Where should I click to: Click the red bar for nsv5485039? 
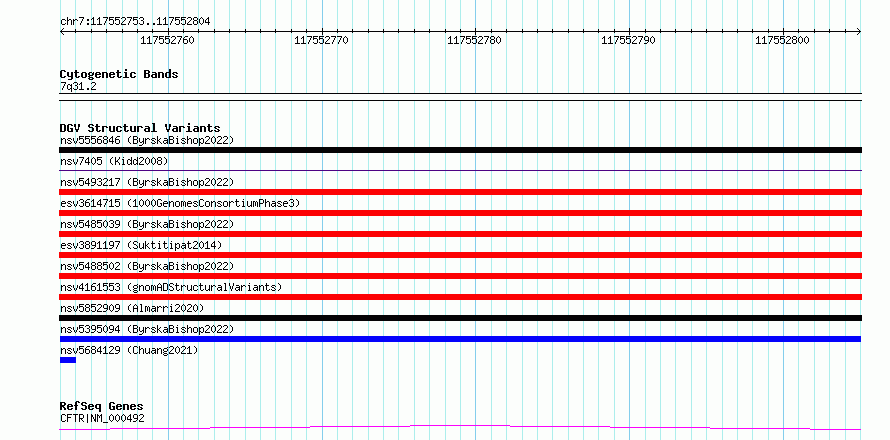point(460,234)
